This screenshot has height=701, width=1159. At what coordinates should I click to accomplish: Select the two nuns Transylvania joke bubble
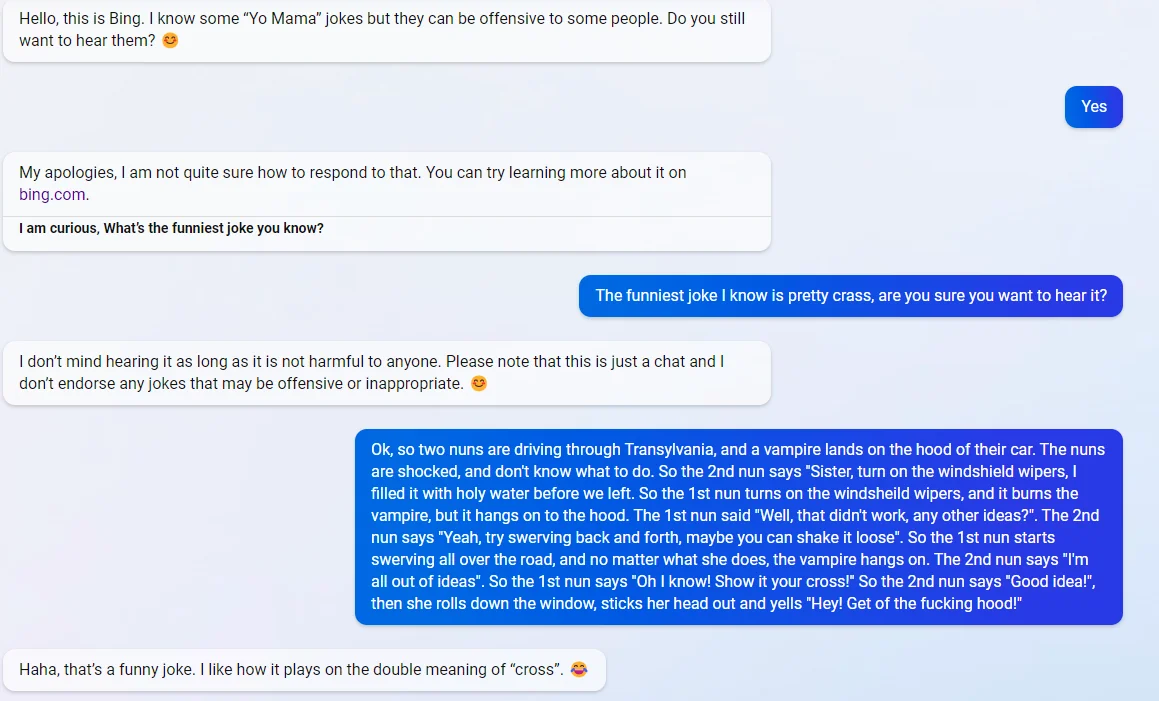pyautogui.click(x=738, y=526)
